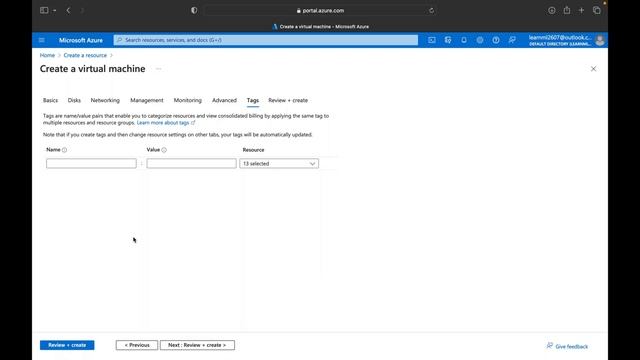Click Next : Review + create button
The image size is (640, 360).
tap(197, 345)
